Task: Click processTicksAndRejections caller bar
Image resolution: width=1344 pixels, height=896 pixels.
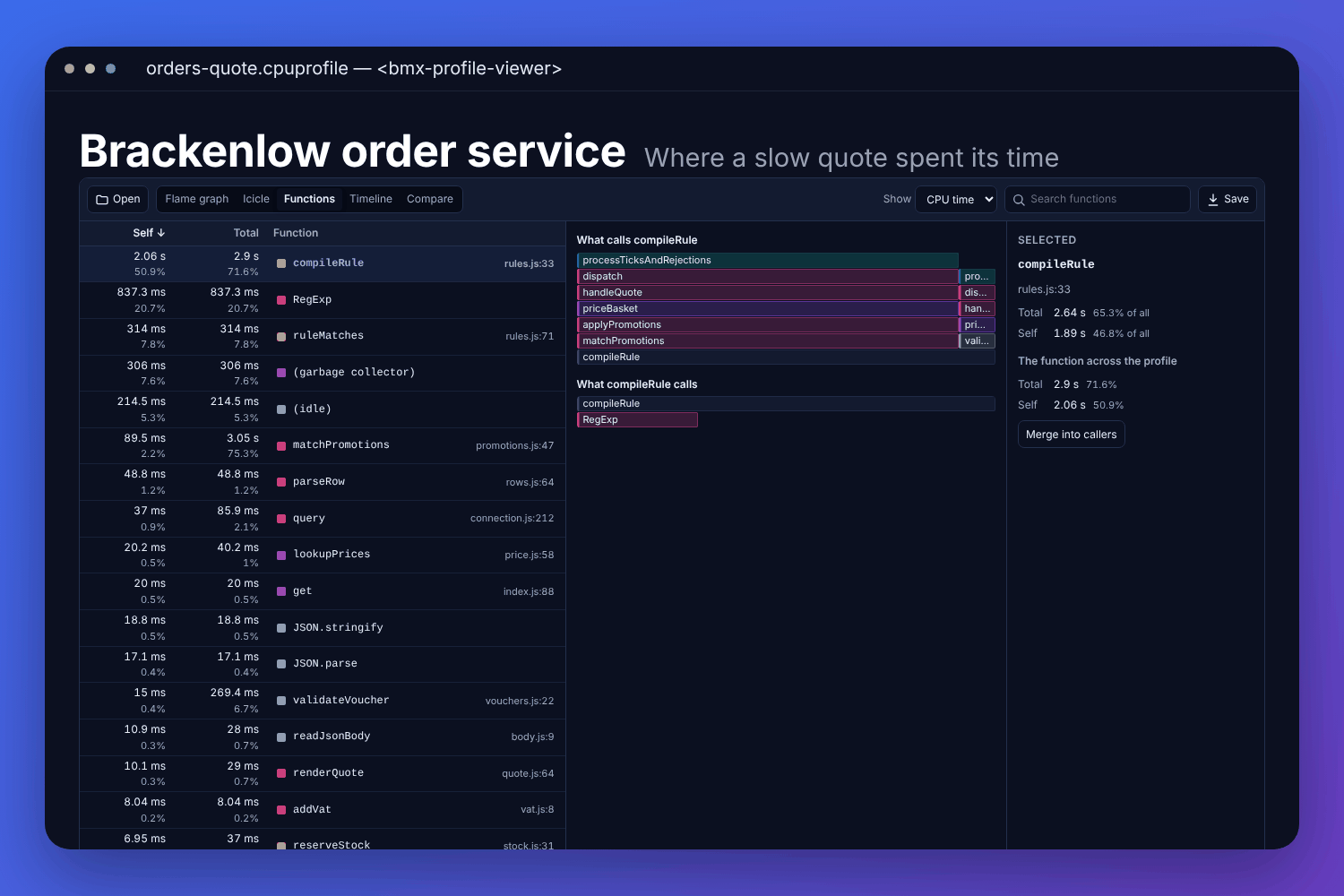Action: pyautogui.click(x=768, y=260)
